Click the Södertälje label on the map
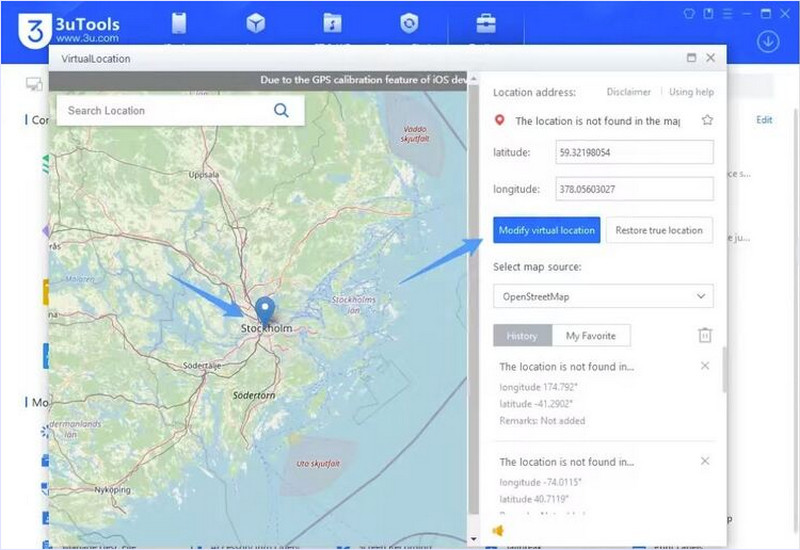This screenshot has height=550, width=800. tap(202, 366)
